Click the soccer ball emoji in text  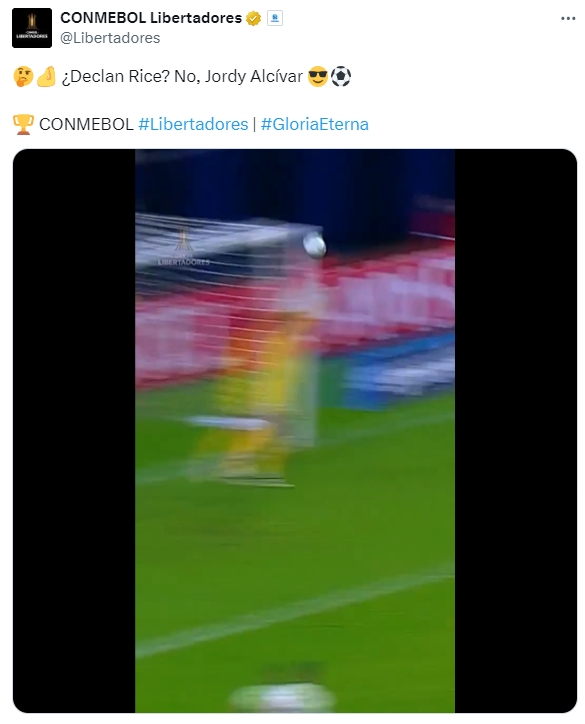[341, 77]
